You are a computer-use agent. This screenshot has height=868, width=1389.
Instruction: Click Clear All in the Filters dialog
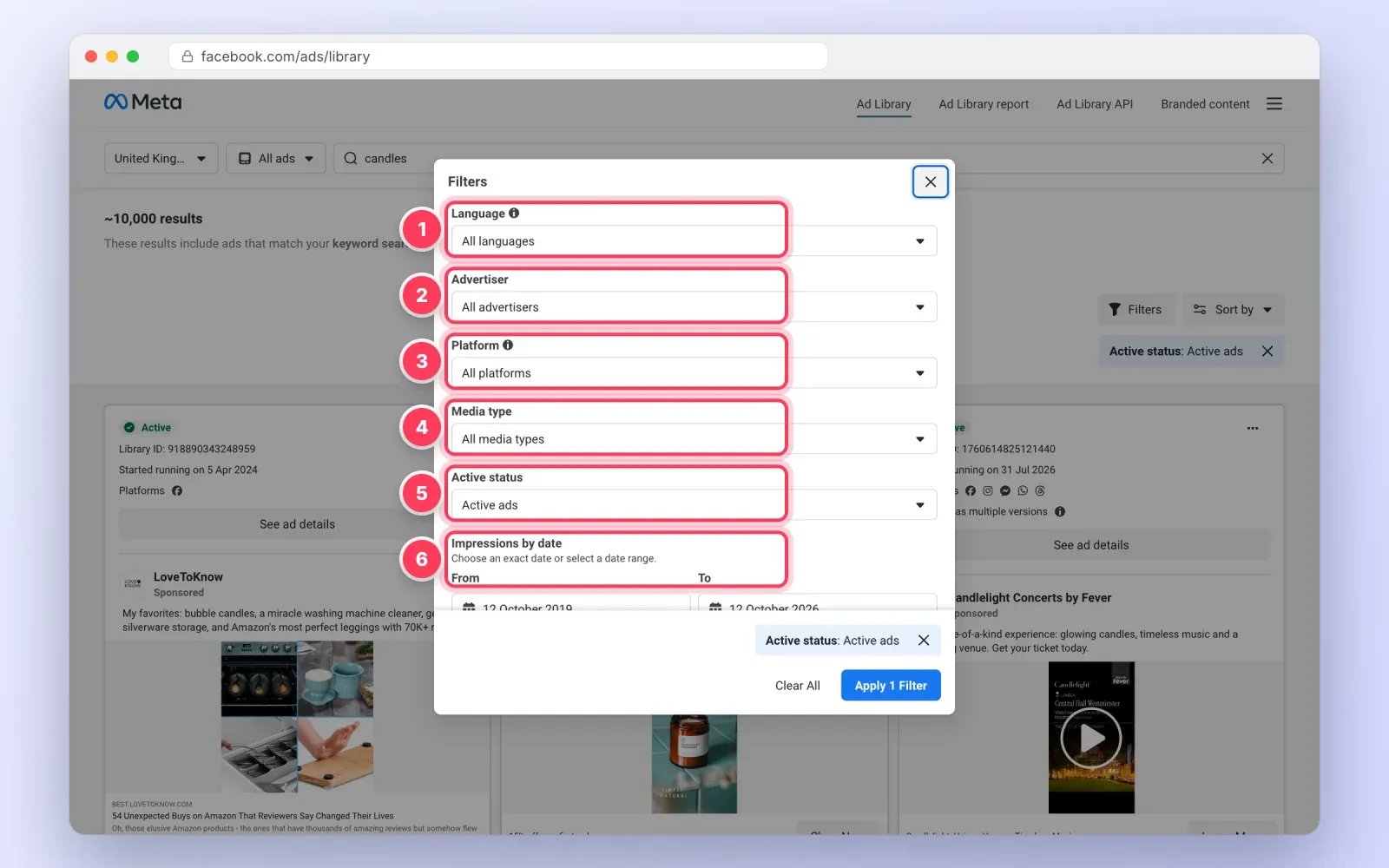798,686
